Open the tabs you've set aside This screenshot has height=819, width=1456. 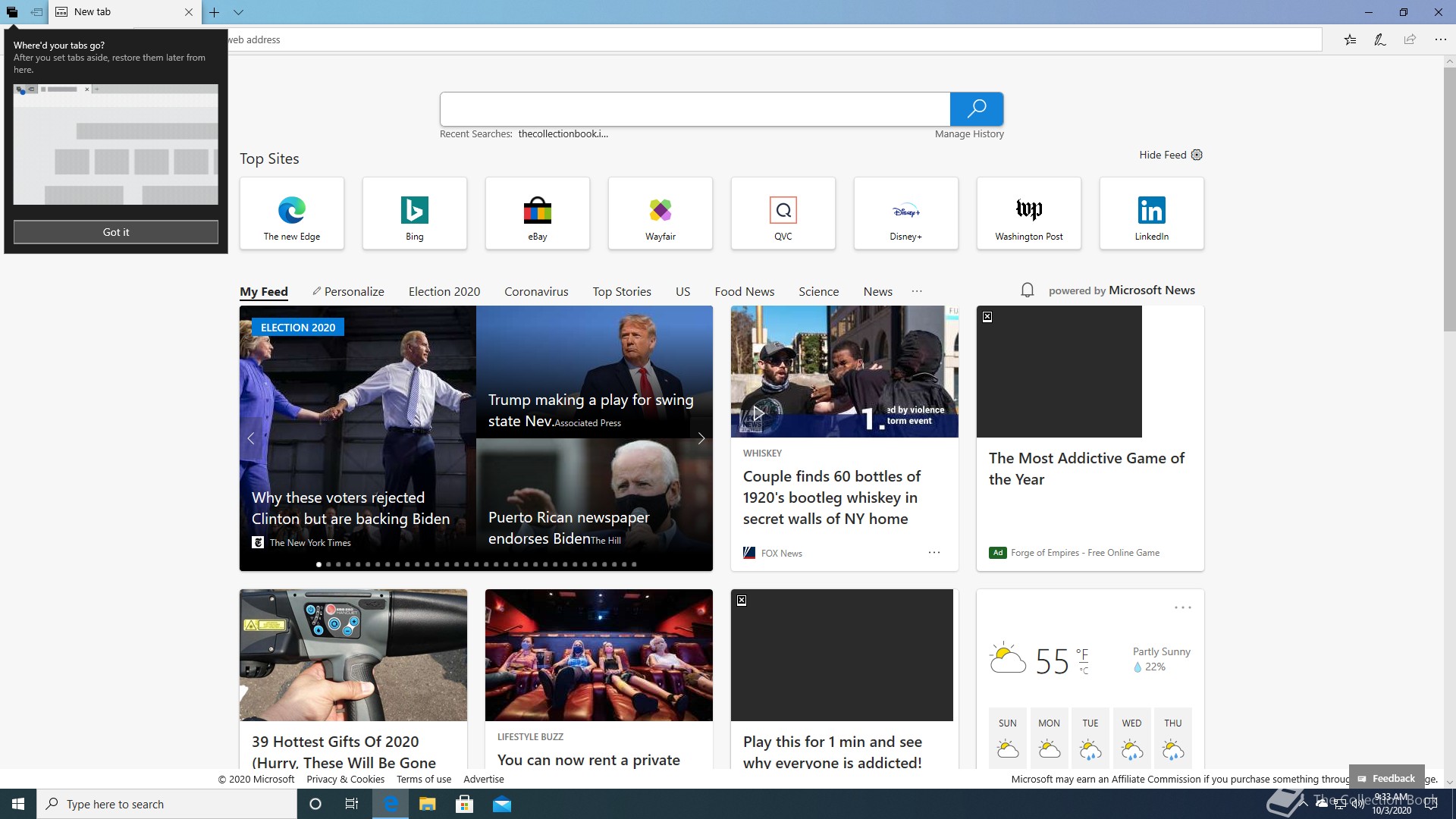[x=12, y=12]
